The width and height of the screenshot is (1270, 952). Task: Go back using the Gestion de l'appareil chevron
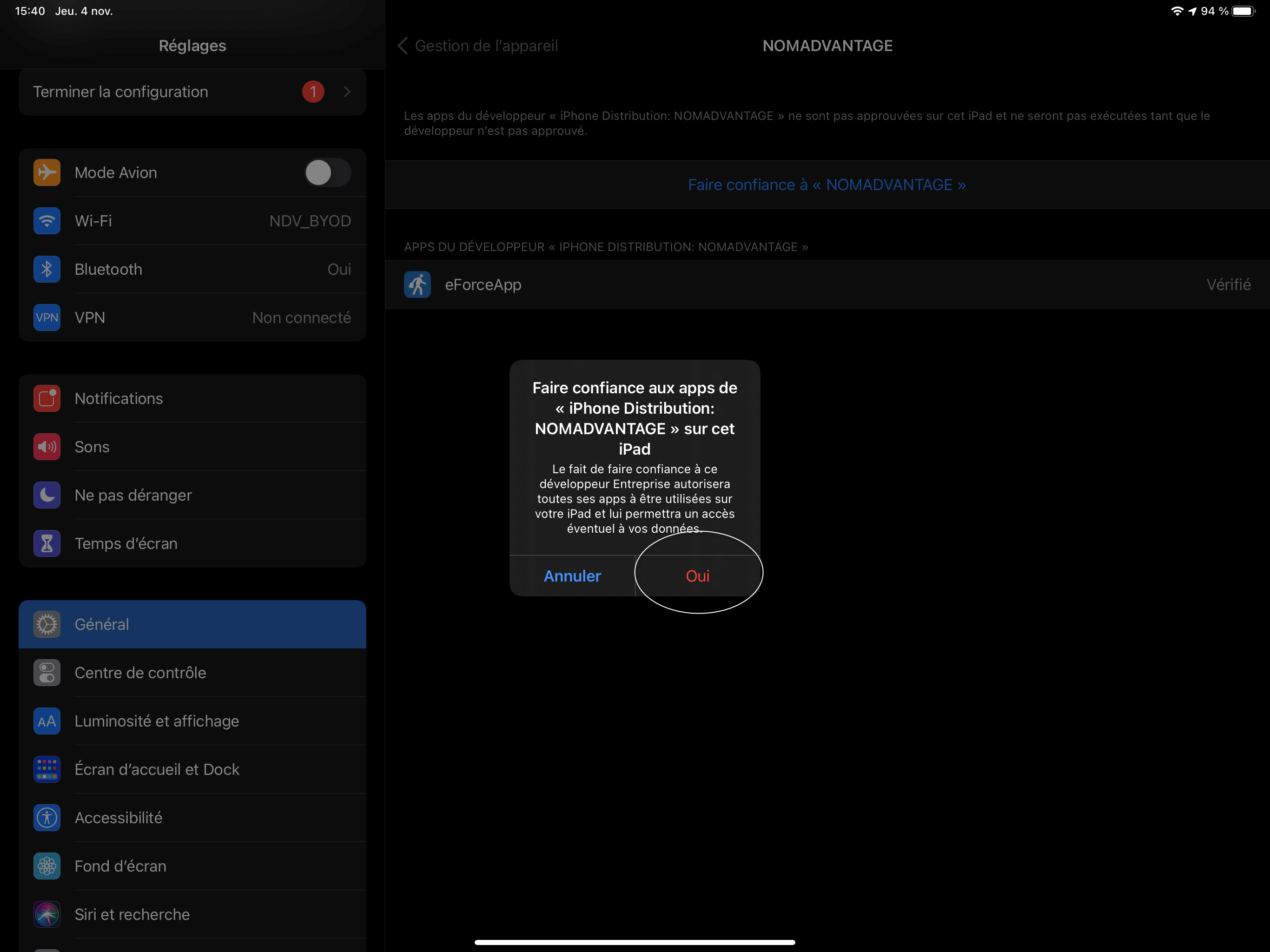(403, 46)
